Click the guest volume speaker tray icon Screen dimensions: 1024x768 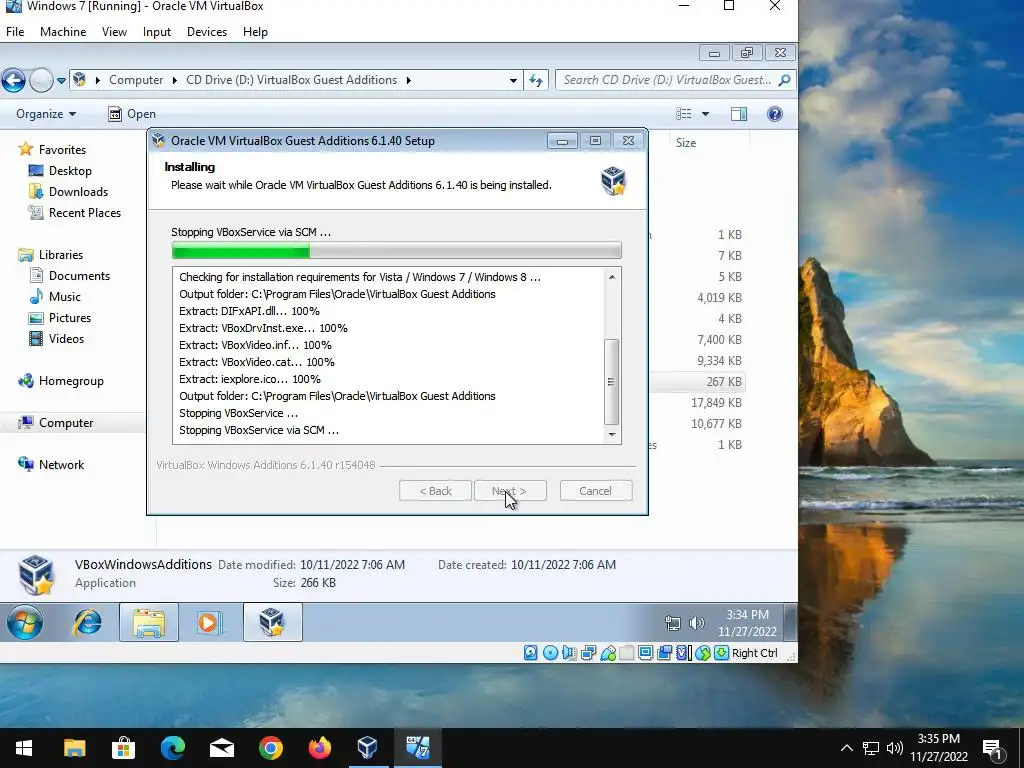697,623
